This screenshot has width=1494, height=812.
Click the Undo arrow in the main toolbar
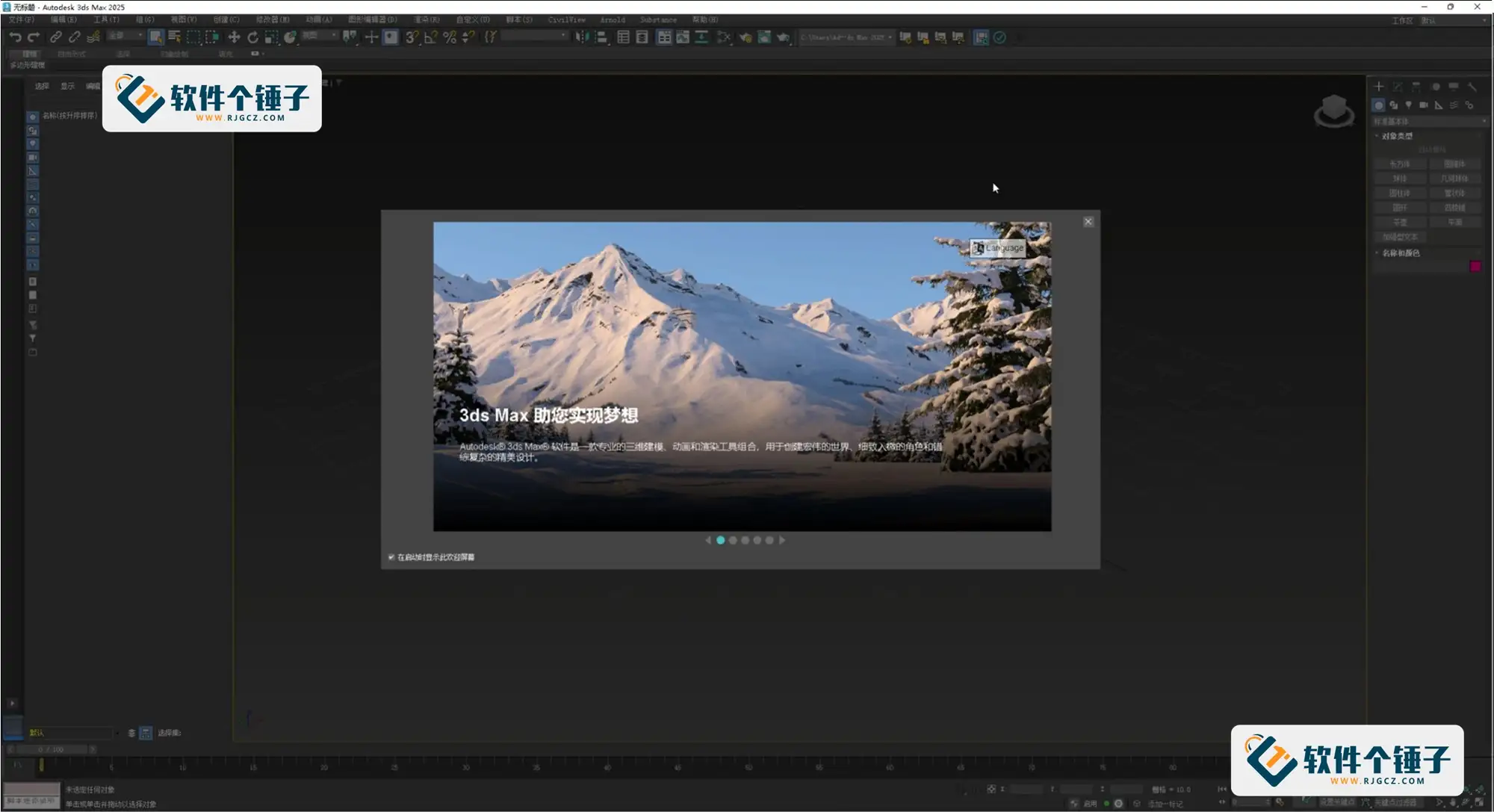point(15,37)
